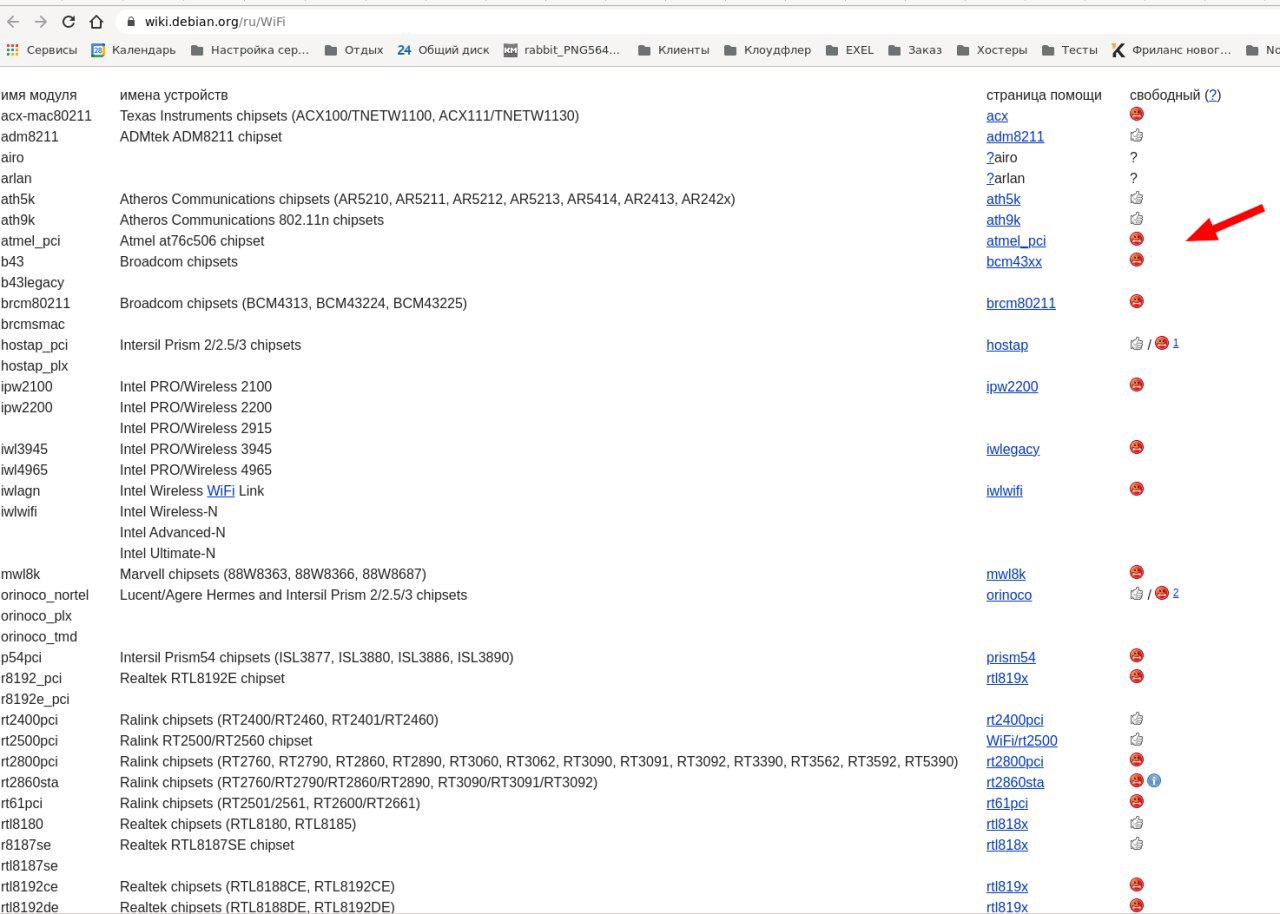Click the ? link before airo
The image size is (1280, 914).
[990, 158]
